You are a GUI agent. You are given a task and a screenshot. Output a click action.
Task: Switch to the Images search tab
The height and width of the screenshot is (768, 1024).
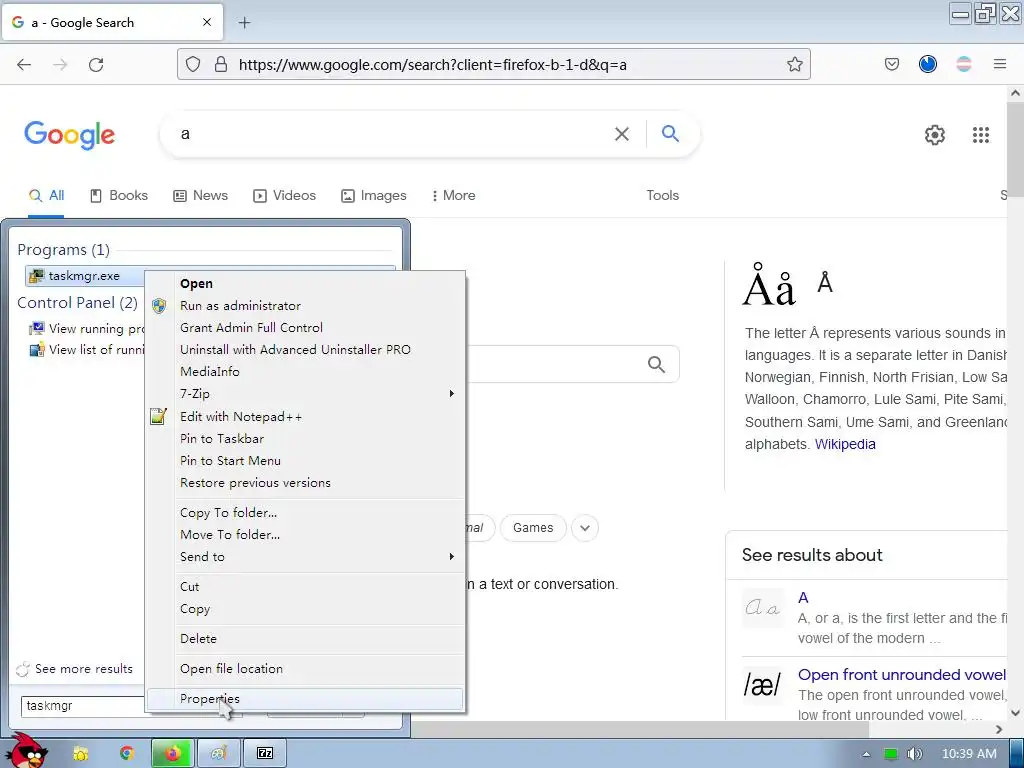374,195
